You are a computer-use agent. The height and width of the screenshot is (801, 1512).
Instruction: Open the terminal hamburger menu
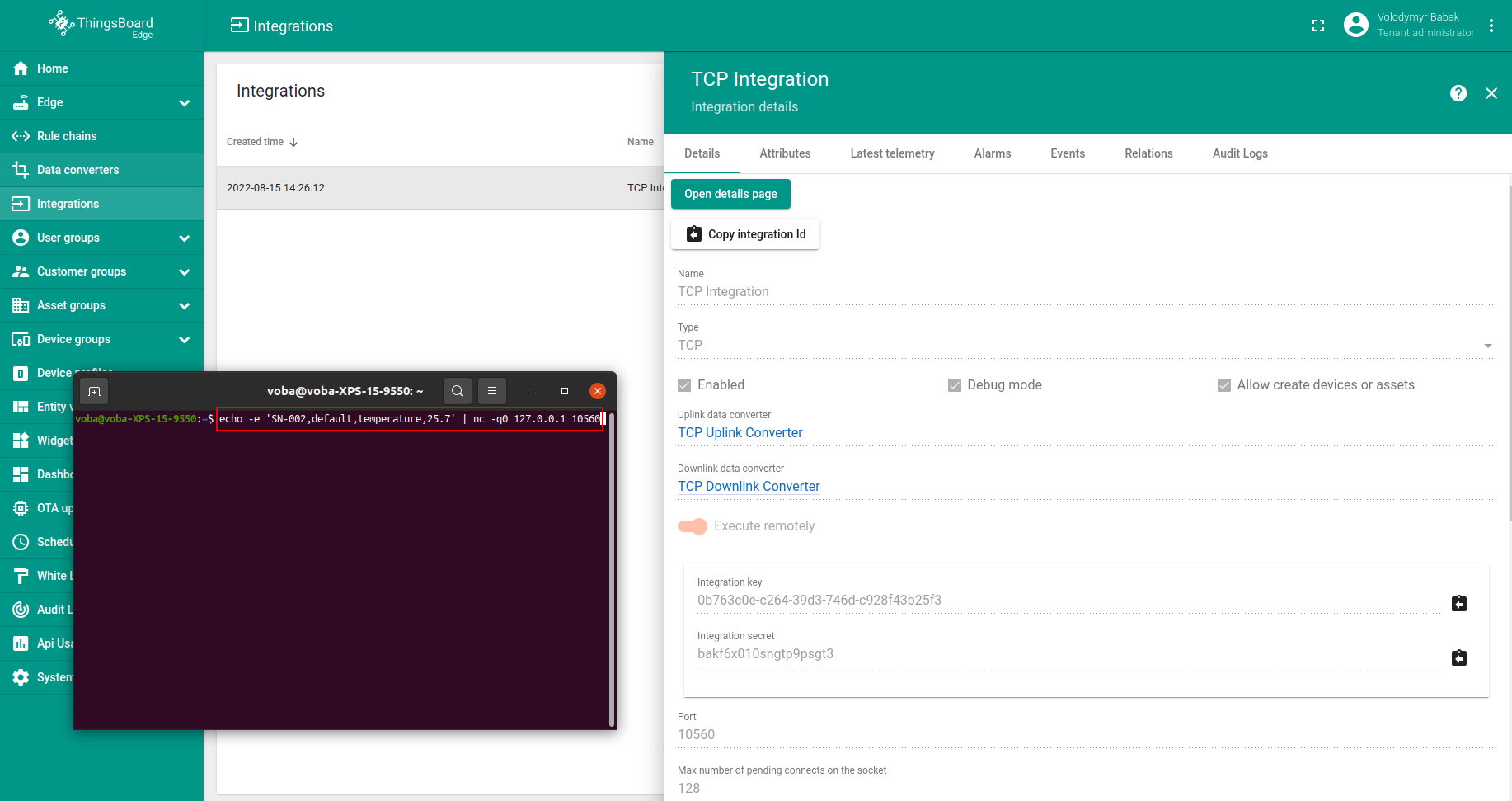coord(492,391)
